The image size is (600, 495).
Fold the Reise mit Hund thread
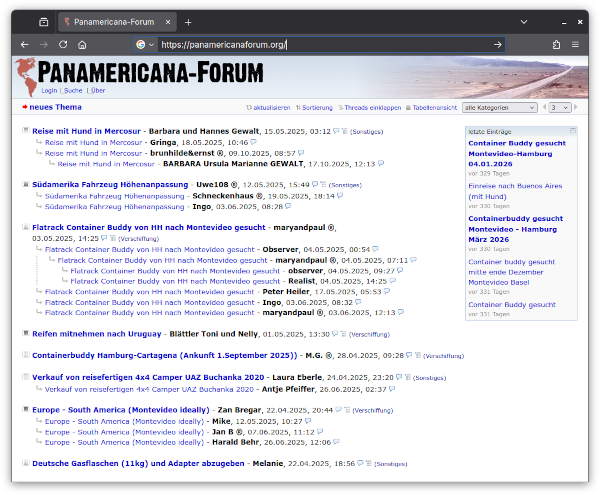click(26, 131)
